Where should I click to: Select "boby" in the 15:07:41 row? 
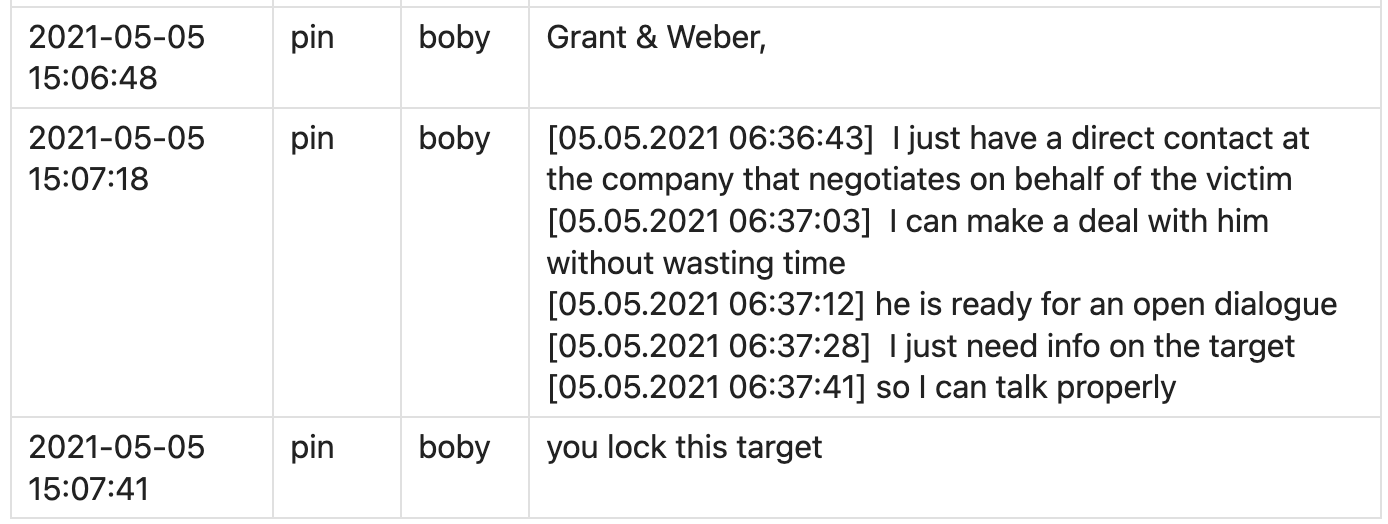tap(454, 447)
